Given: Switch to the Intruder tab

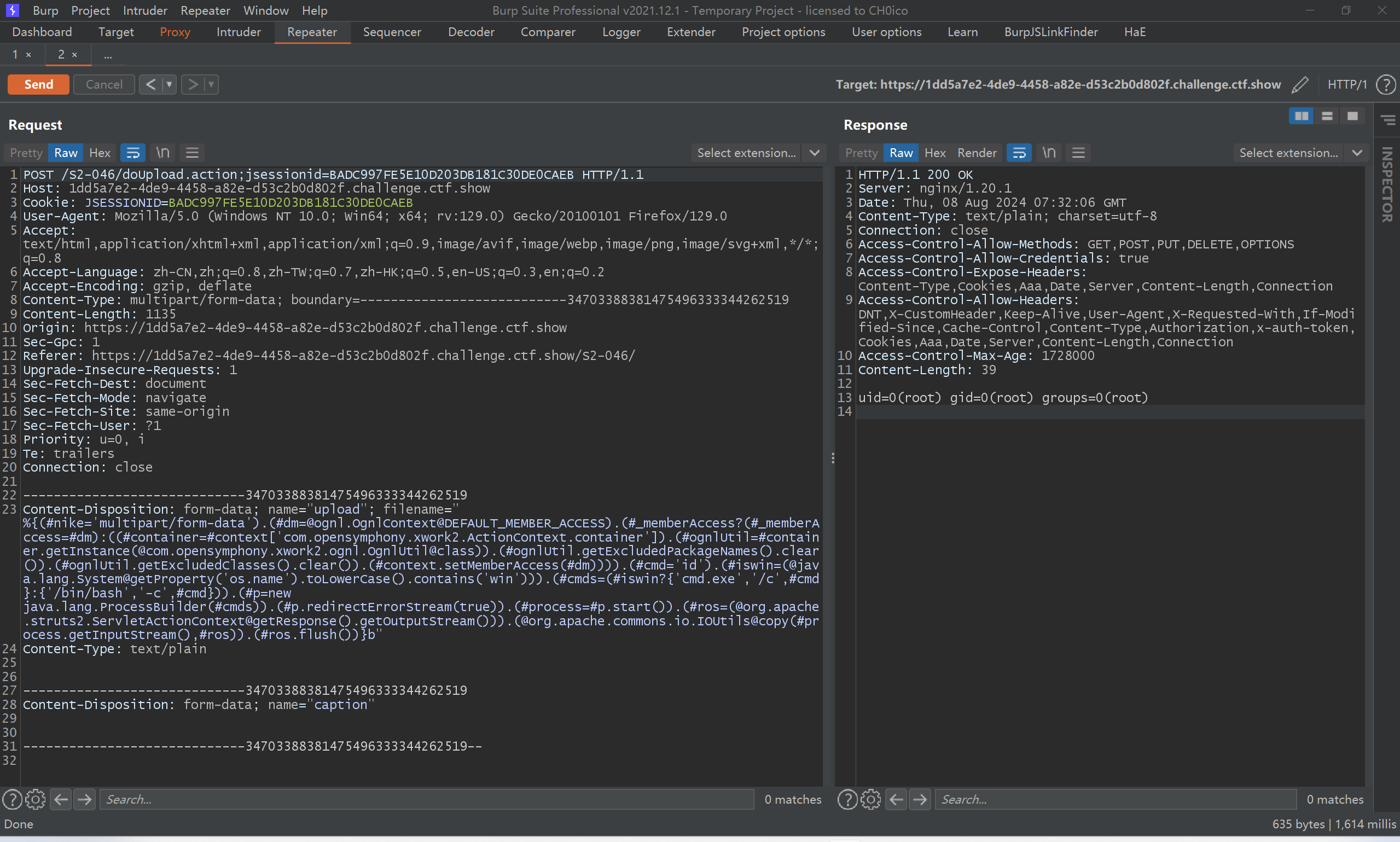Looking at the screenshot, I should click(238, 32).
